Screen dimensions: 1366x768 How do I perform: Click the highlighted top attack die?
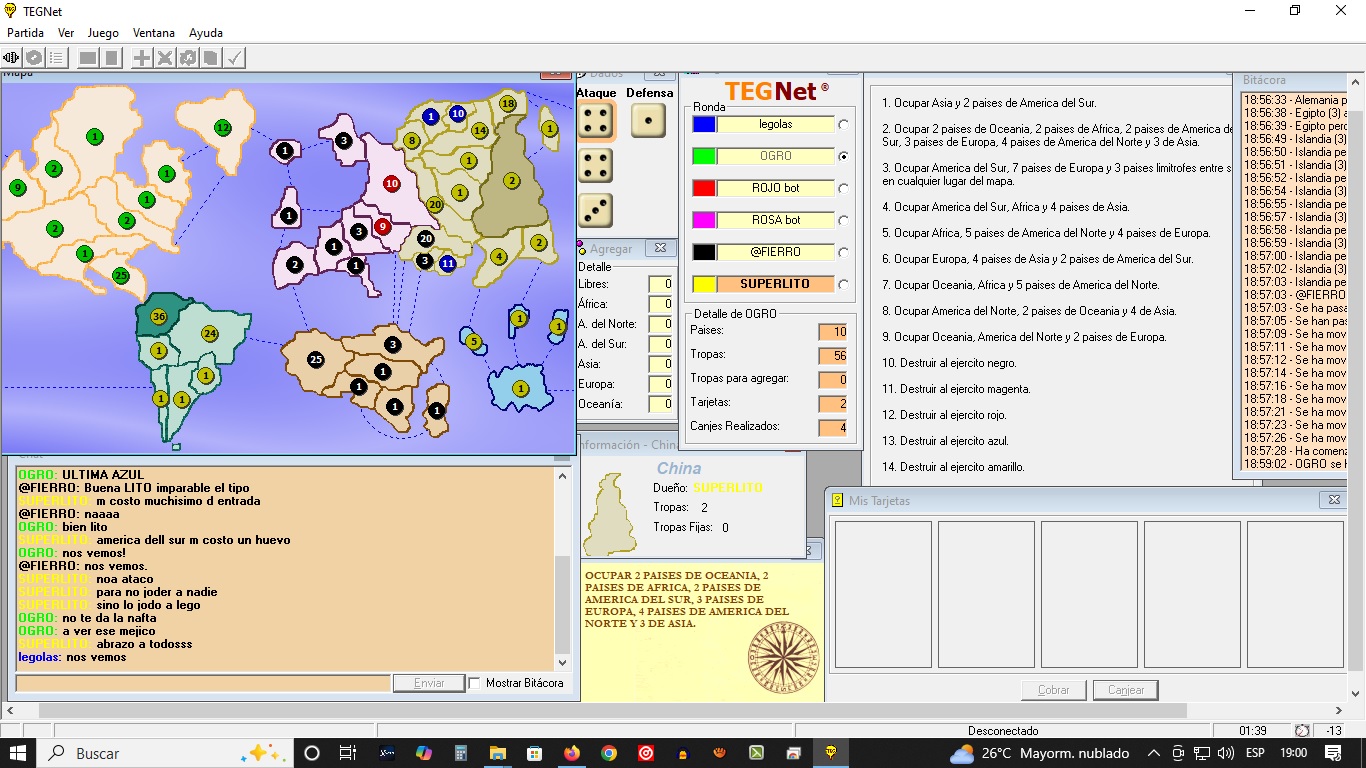(596, 122)
